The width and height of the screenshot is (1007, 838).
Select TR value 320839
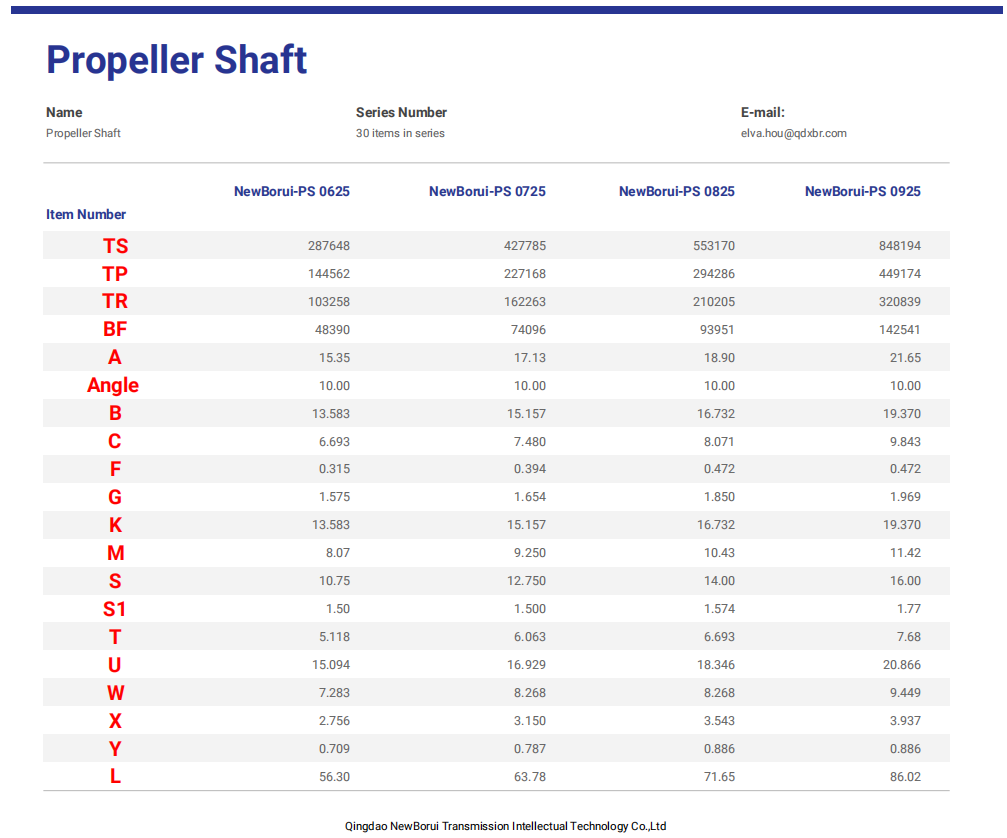click(x=900, y=302)
